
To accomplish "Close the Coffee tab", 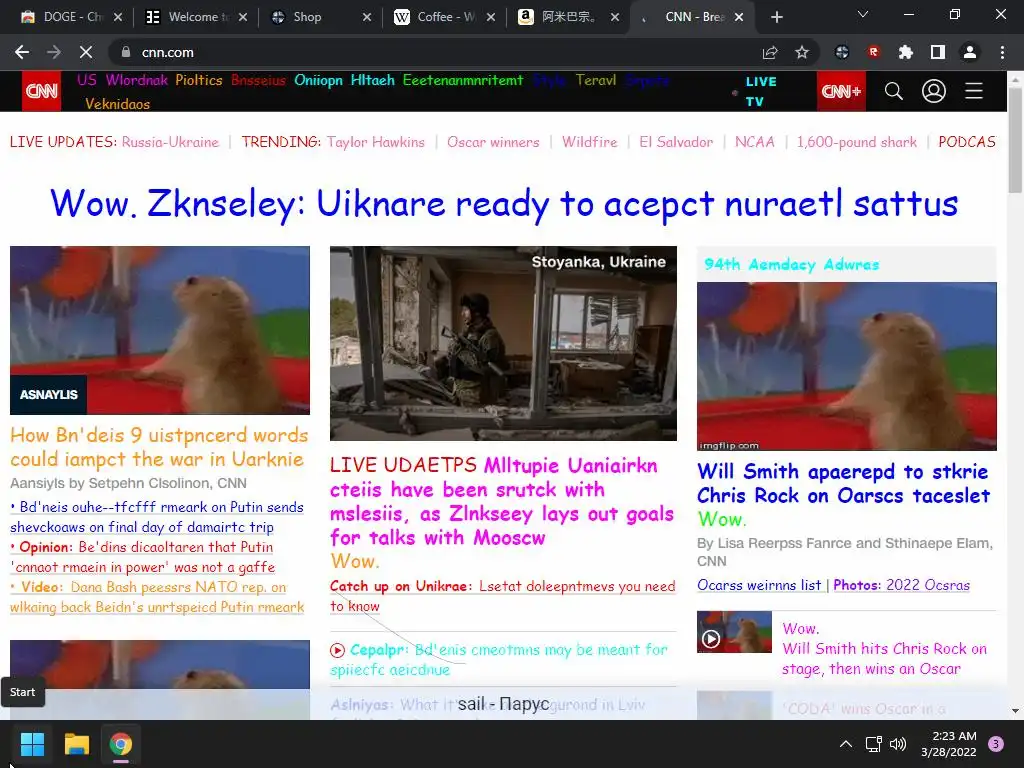I will (x=491, y=17).
